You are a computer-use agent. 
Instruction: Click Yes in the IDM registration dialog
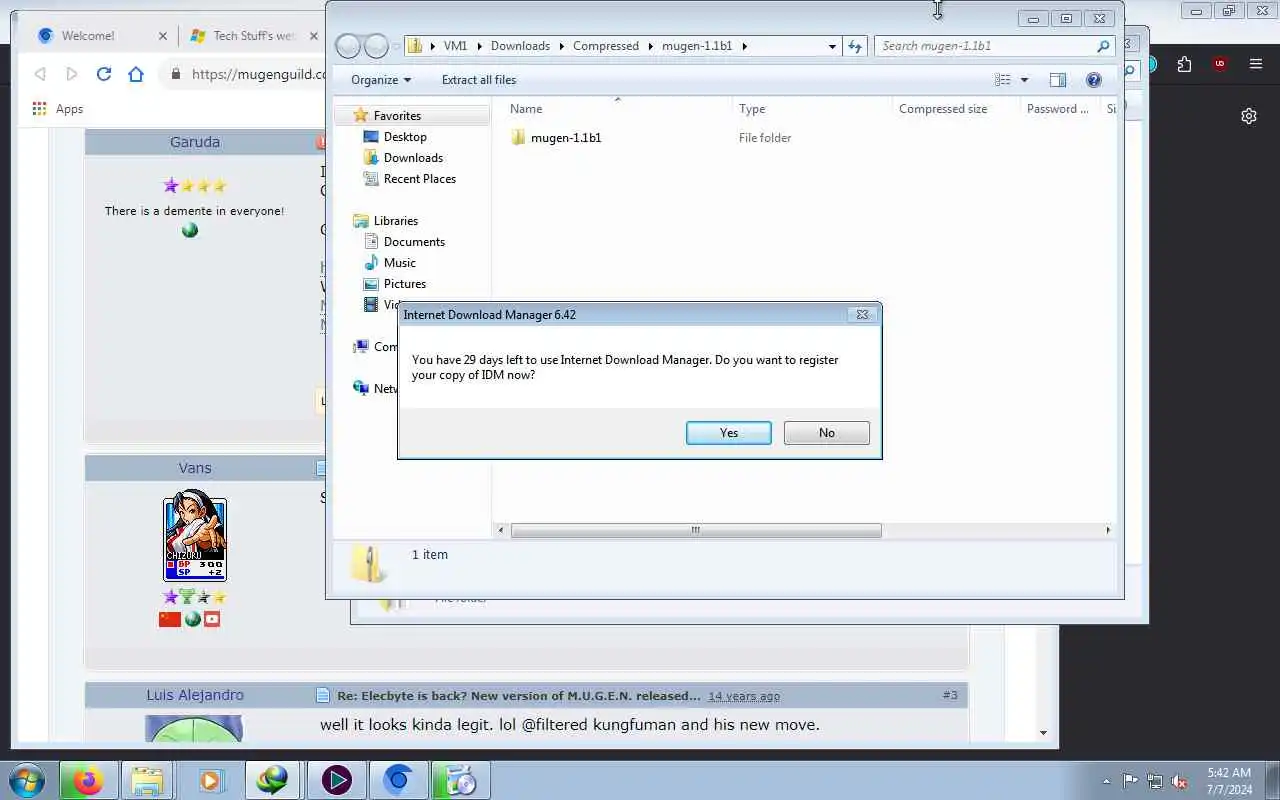coord(728,433)
